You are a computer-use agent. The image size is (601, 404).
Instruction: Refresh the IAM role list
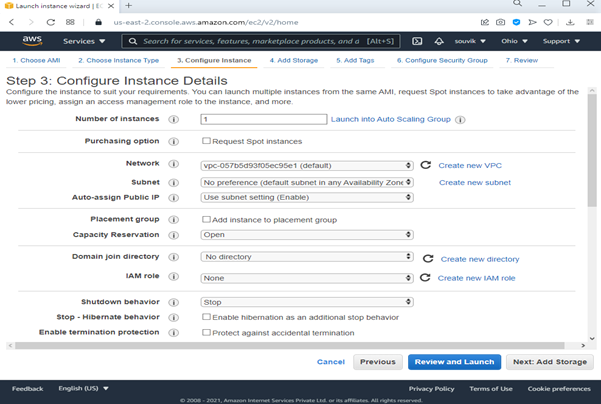point(425,278)
